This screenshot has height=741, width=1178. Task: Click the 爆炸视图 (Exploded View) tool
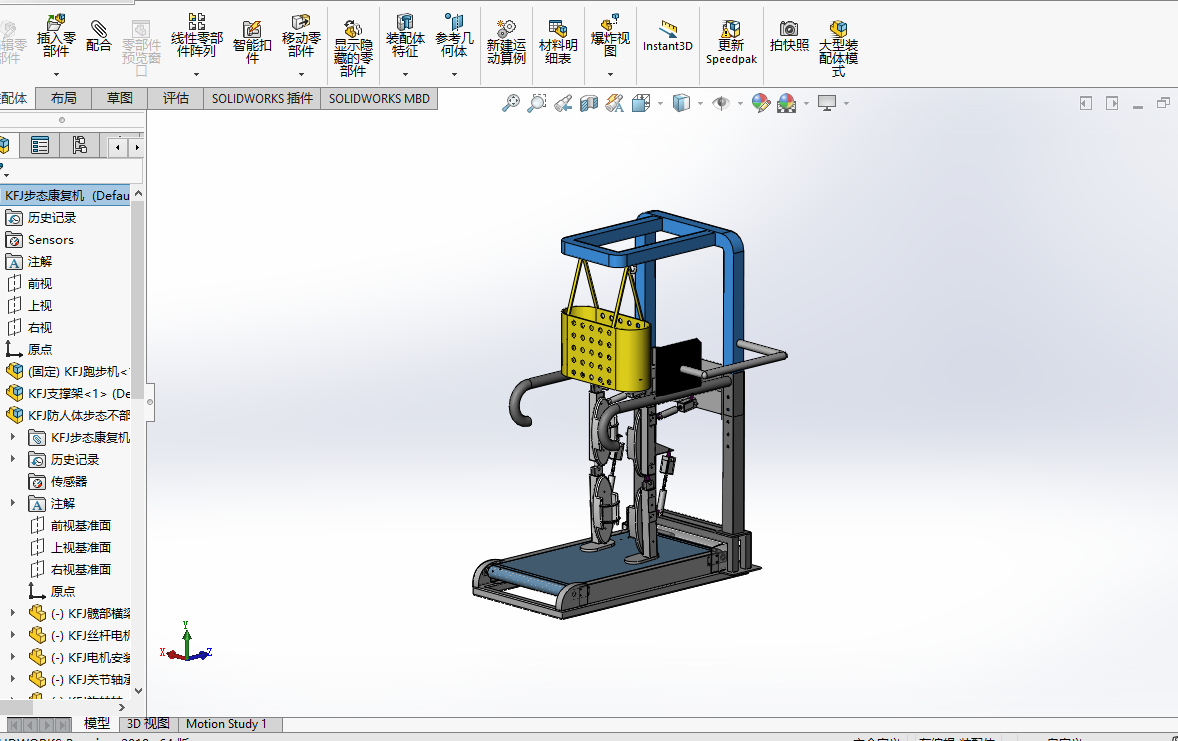pos(610,36)
